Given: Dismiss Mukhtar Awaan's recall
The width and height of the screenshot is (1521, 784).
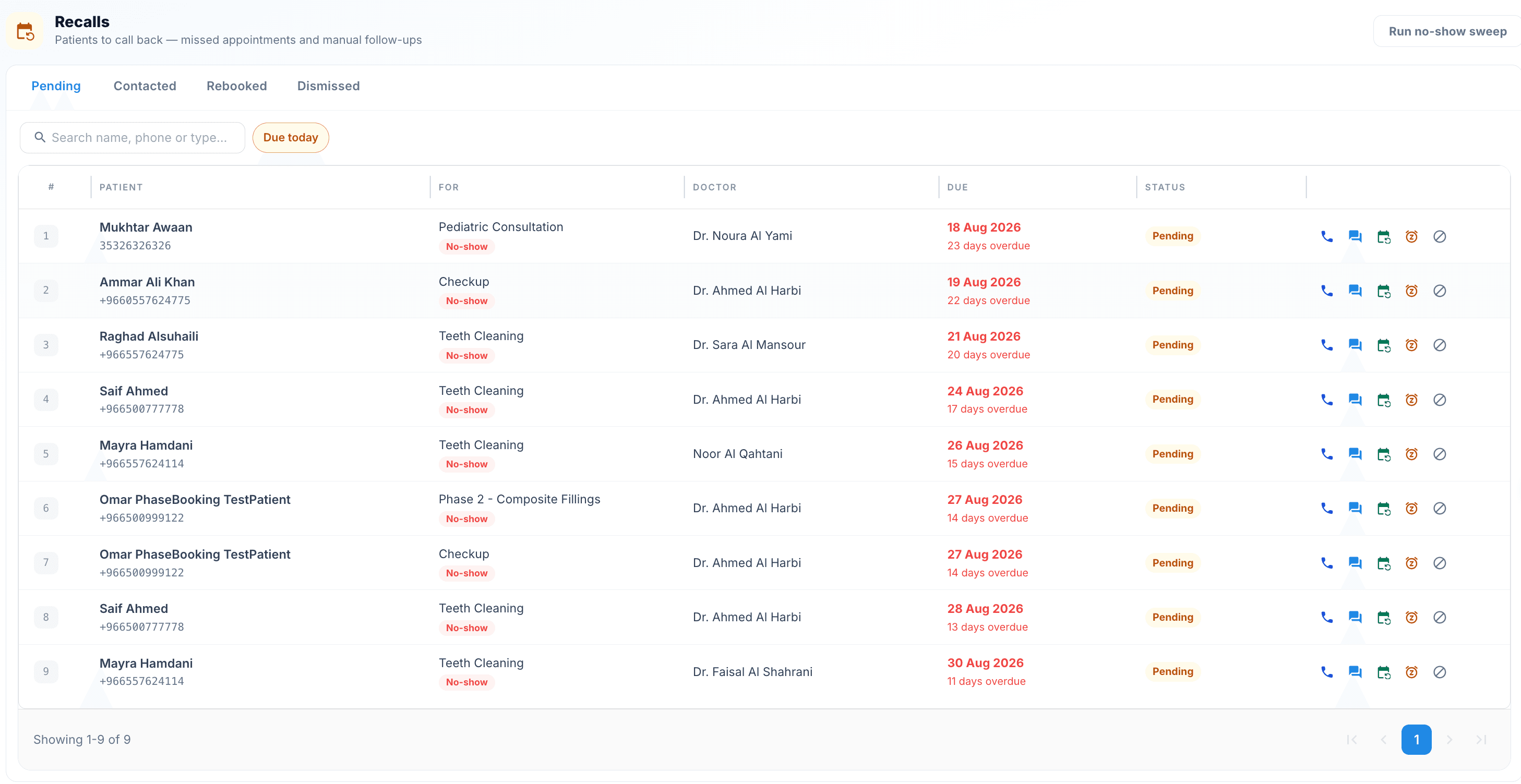Looking at the screenshot, I should pos(1440,236).
